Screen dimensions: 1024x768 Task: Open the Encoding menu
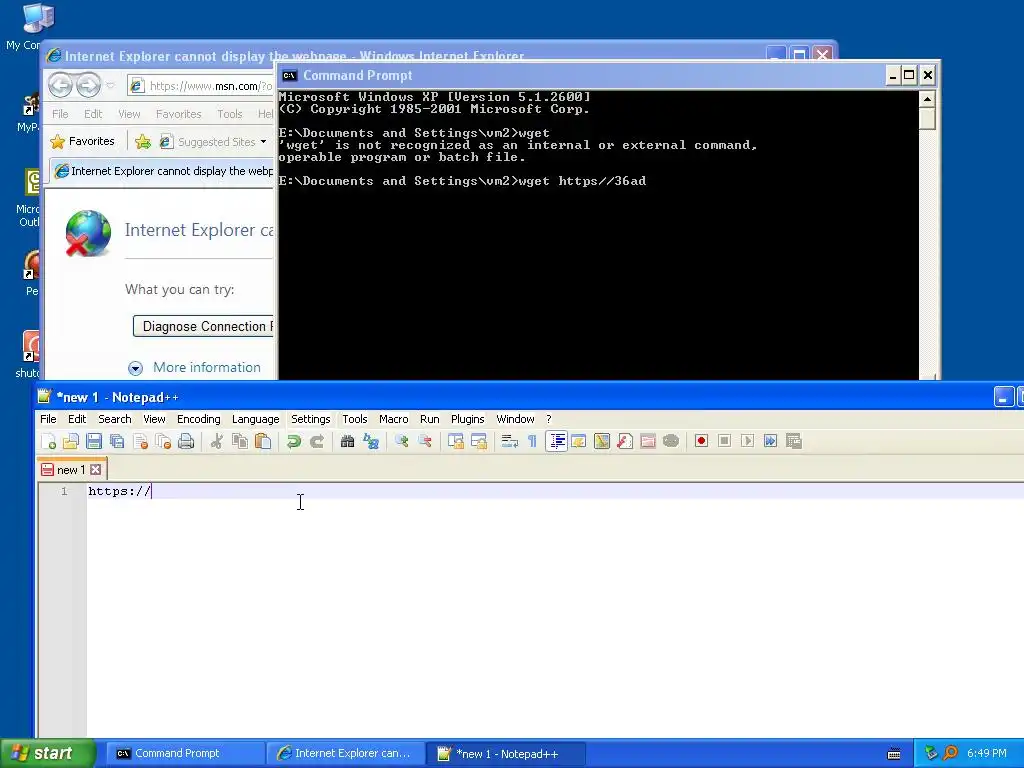coord(199,419)
